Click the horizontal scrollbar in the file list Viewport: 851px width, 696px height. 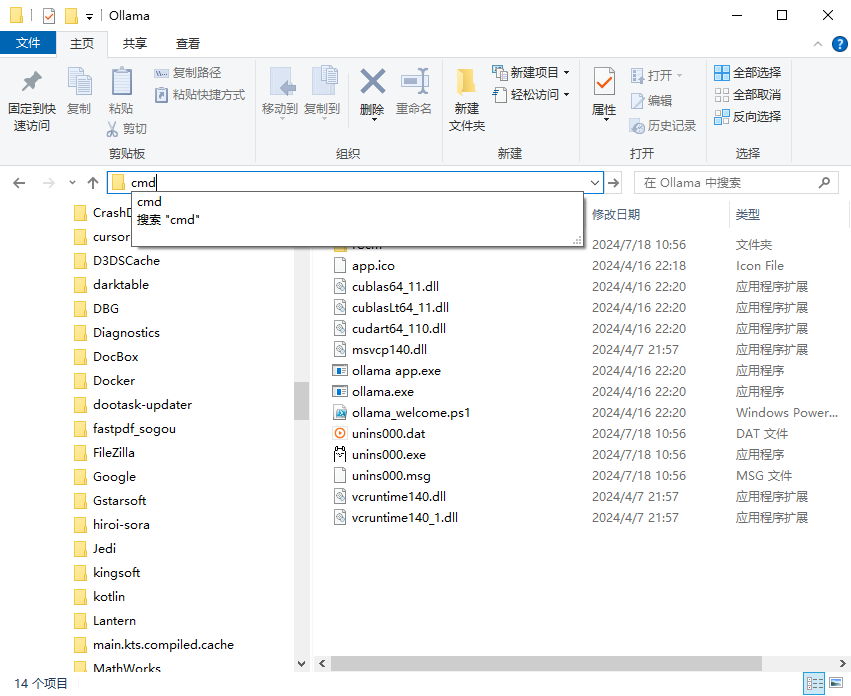point(545,663)
